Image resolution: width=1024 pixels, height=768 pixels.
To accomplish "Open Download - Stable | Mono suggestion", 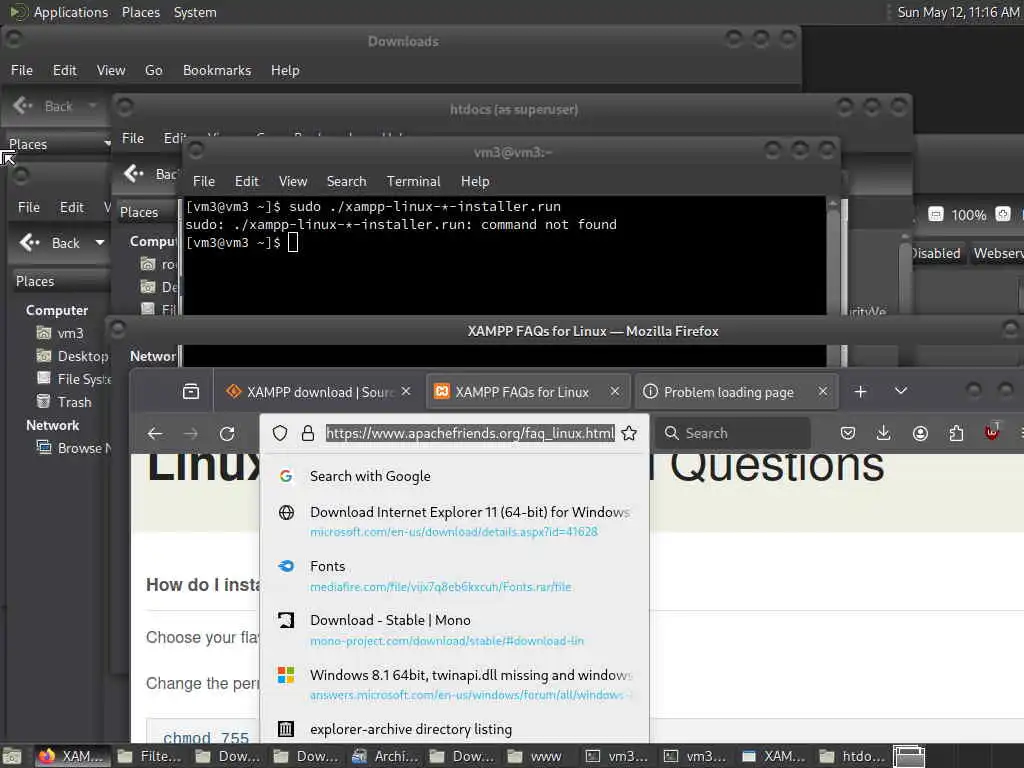I will 454,630.
